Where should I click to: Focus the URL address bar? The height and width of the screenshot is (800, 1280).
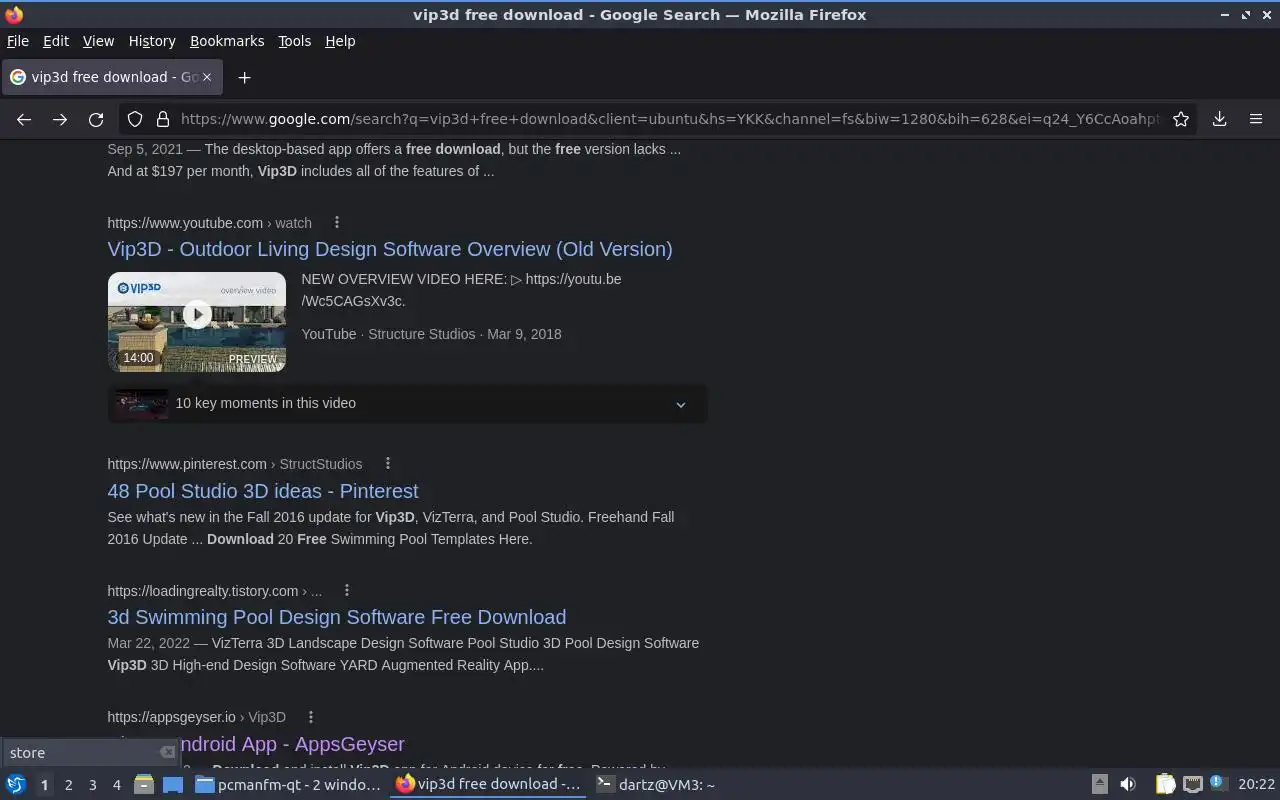[670, 119]
